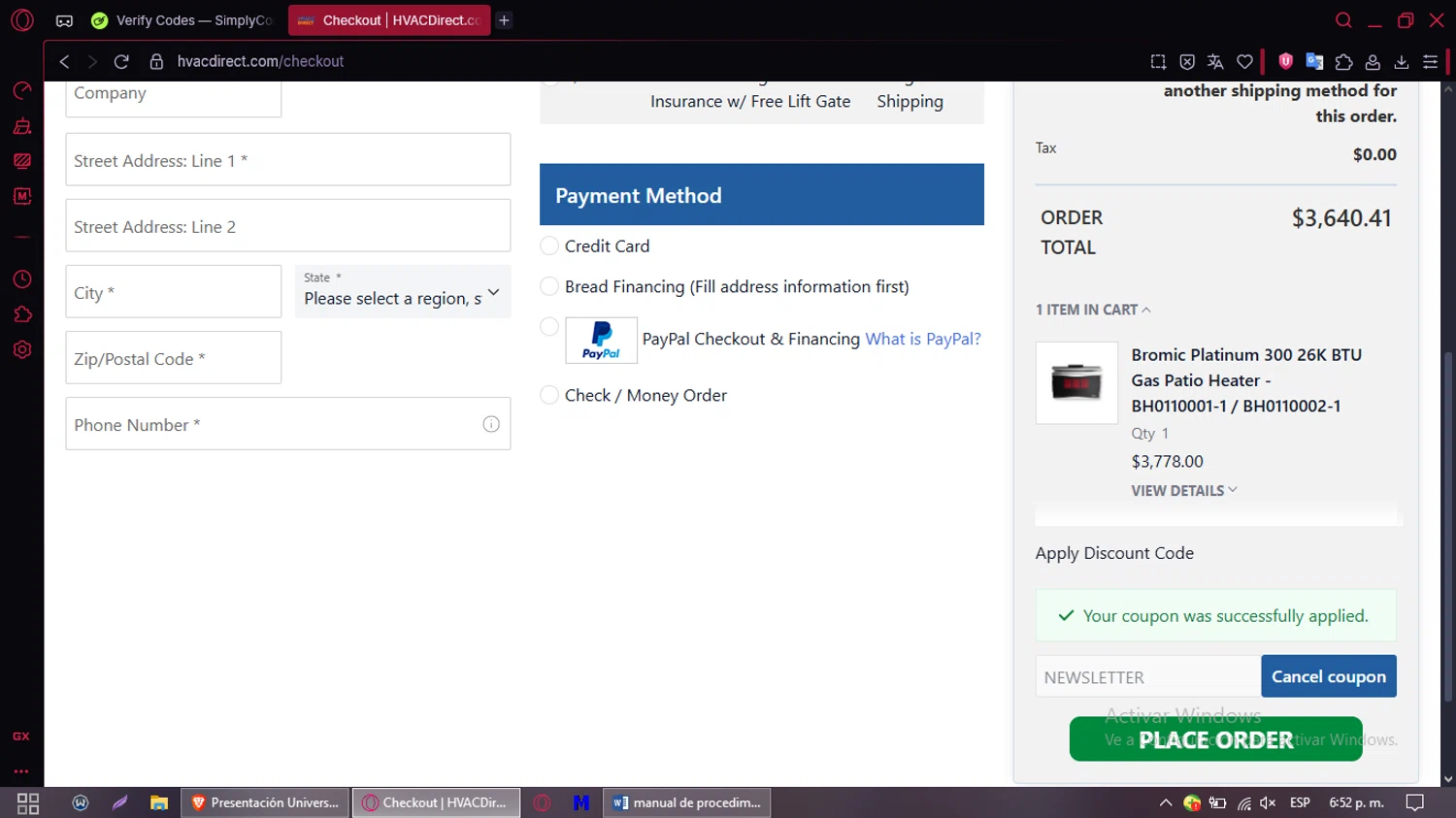Switch to the Verify Codes SimplyCodes tab
The image size is (1456, 818).
182,20
